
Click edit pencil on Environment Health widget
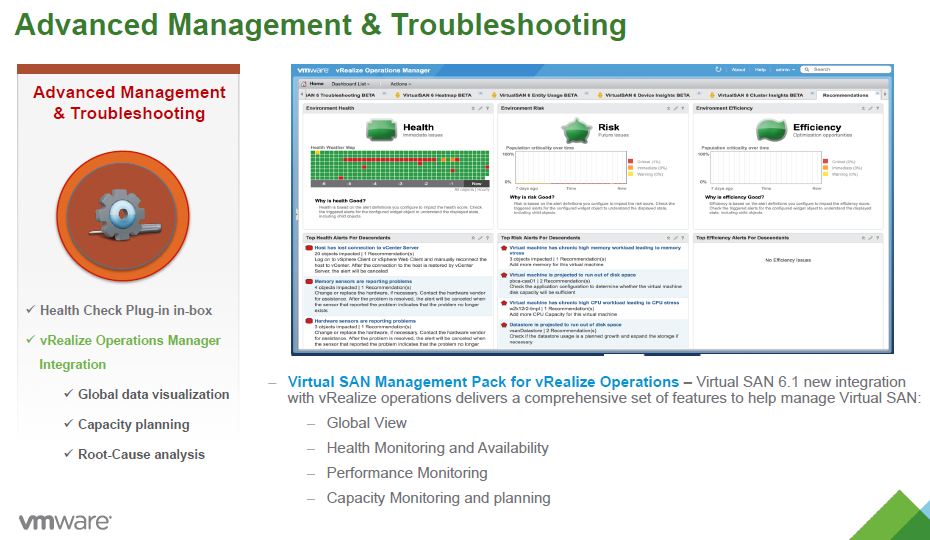point(480,107)
